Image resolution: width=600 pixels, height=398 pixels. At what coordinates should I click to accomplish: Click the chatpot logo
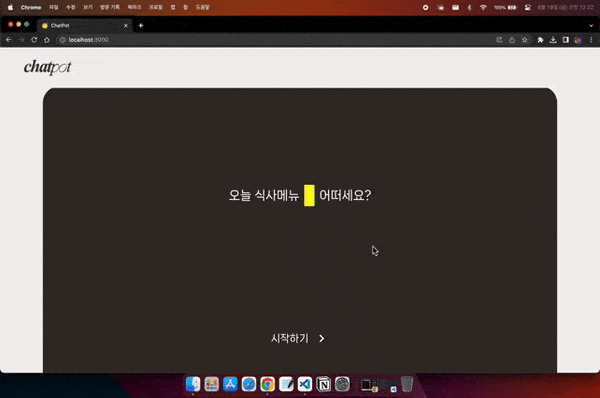pos(47,67)
